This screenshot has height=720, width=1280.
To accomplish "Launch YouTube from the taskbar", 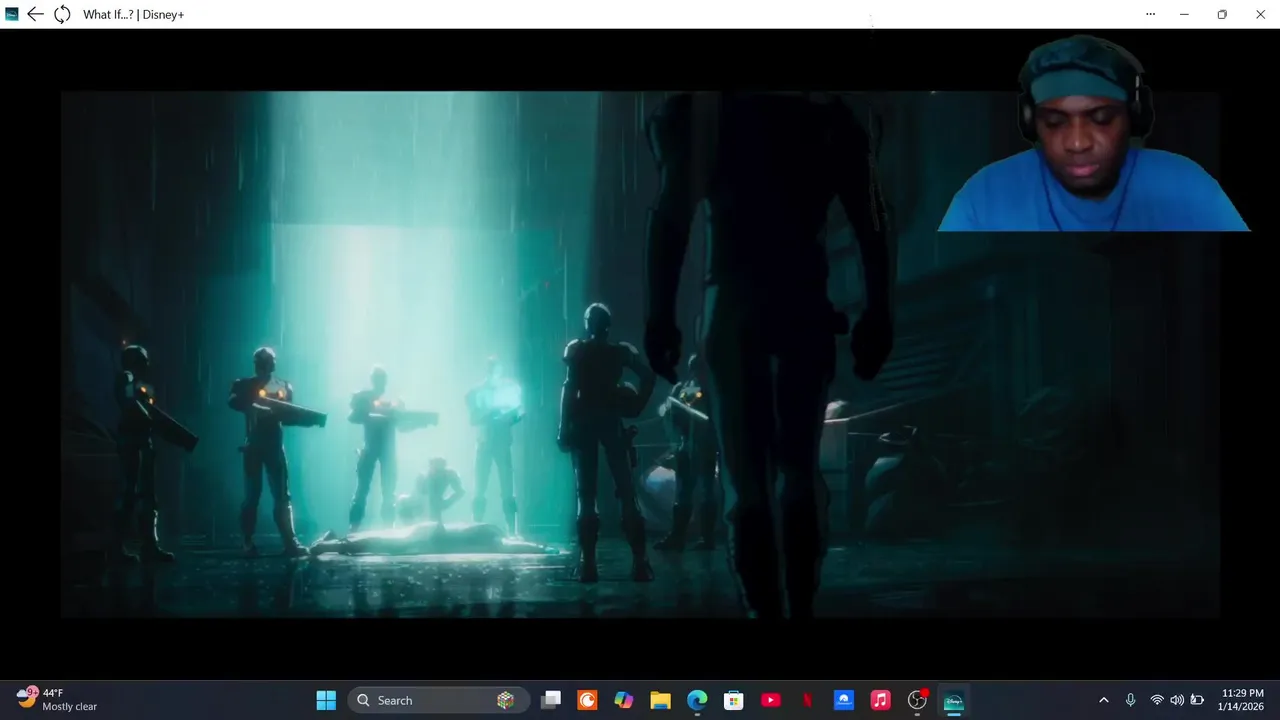I will 770,700.
